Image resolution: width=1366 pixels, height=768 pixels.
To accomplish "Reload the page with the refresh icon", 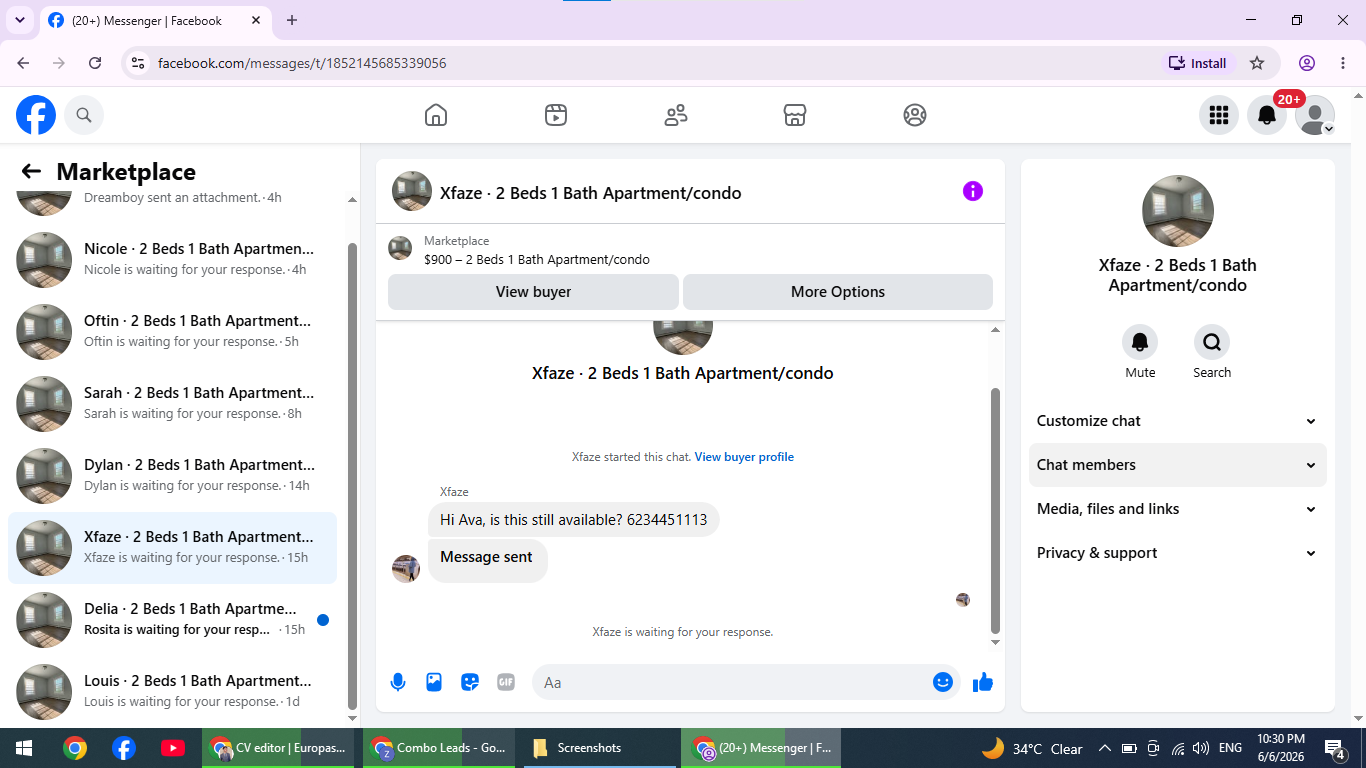I will click(x=95, y=63).
